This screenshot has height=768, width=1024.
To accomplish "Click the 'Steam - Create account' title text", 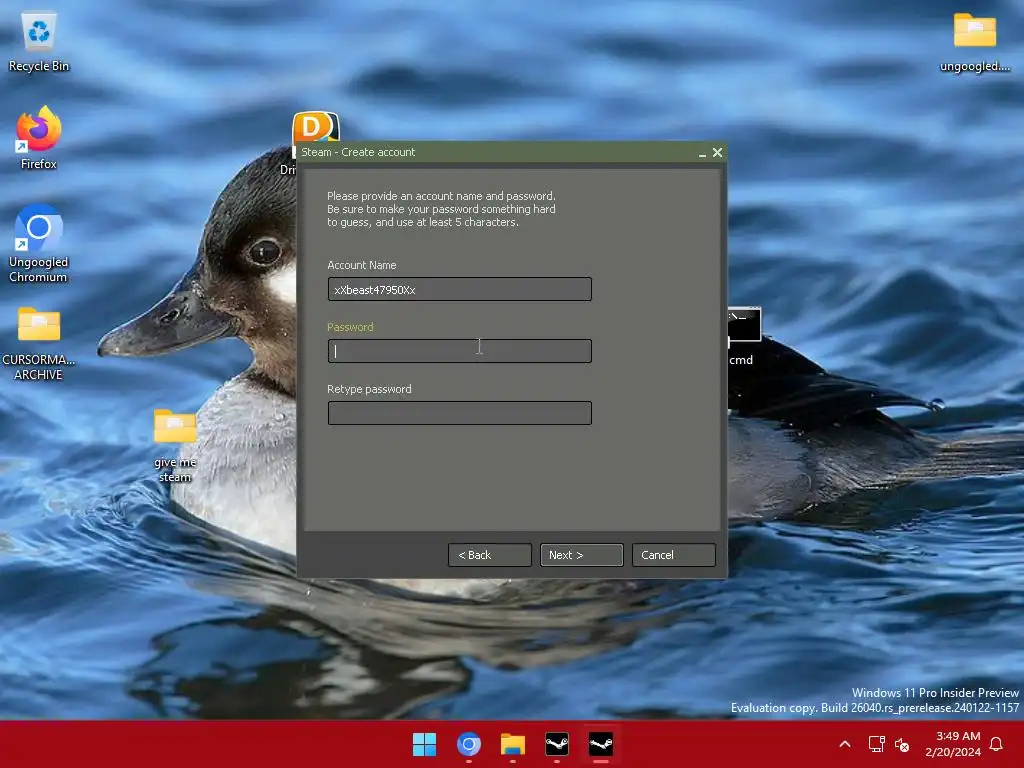I will (x=358, y=152).
